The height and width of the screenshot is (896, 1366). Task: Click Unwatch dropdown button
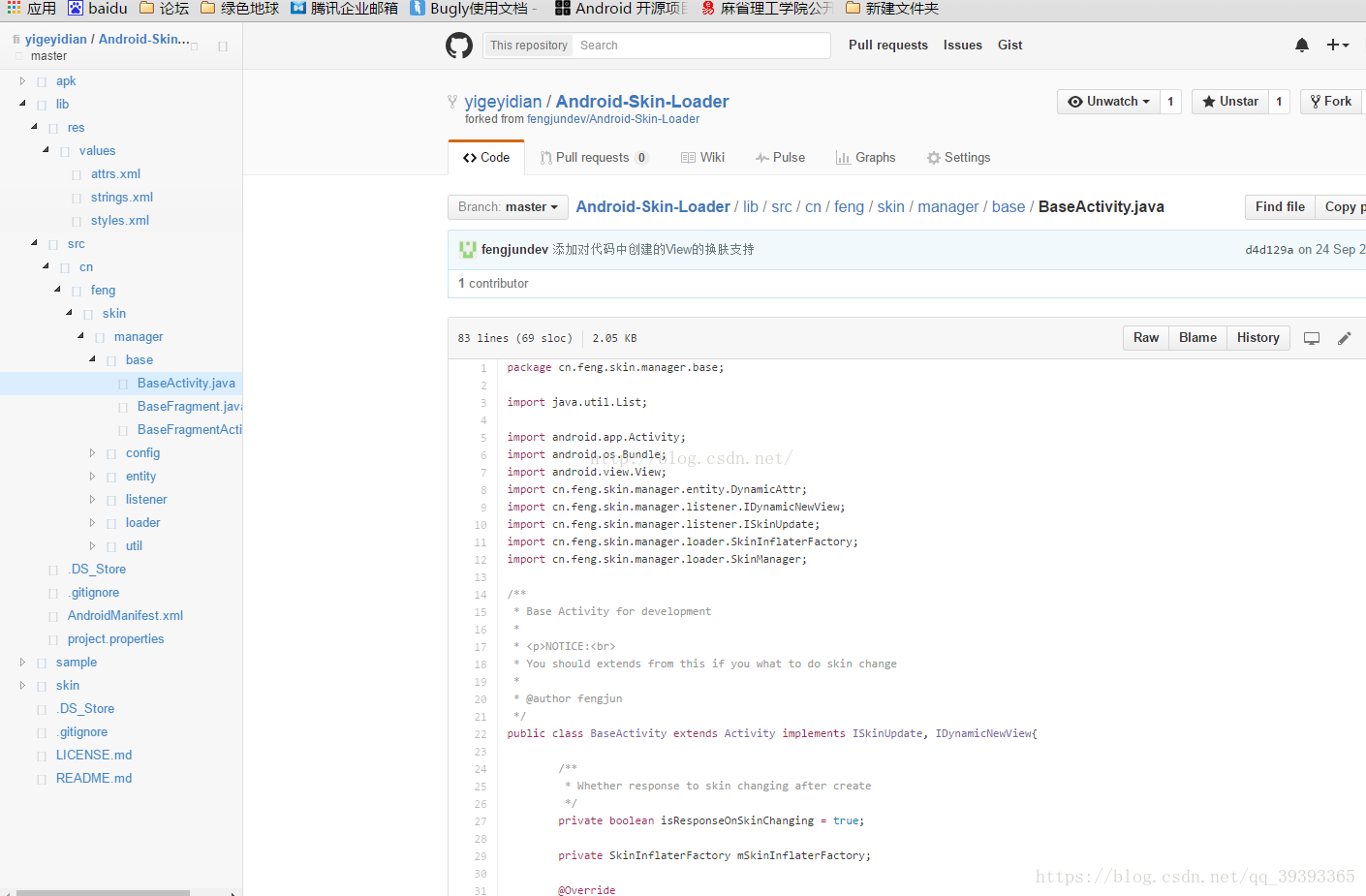pos(1108,102)
